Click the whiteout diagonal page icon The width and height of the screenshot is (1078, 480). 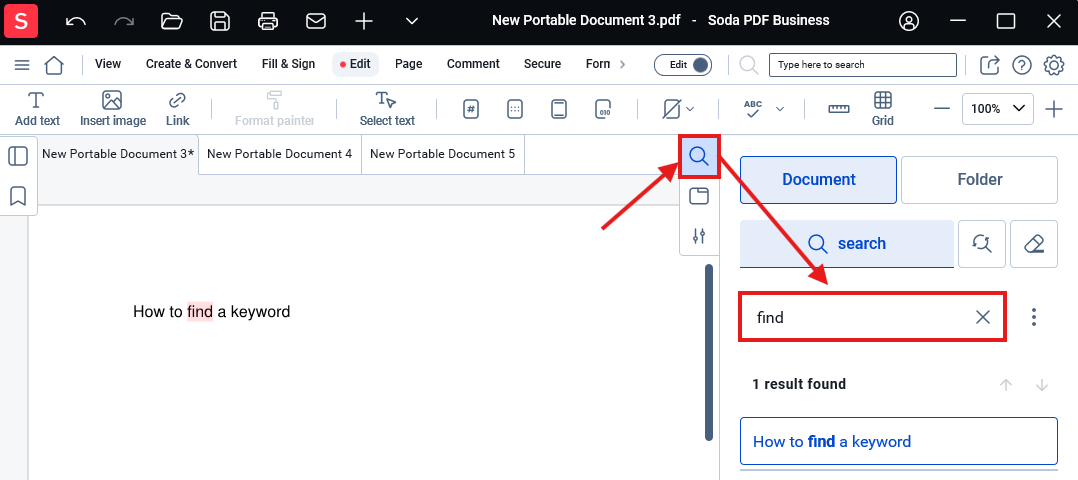[x=672, y=109]
